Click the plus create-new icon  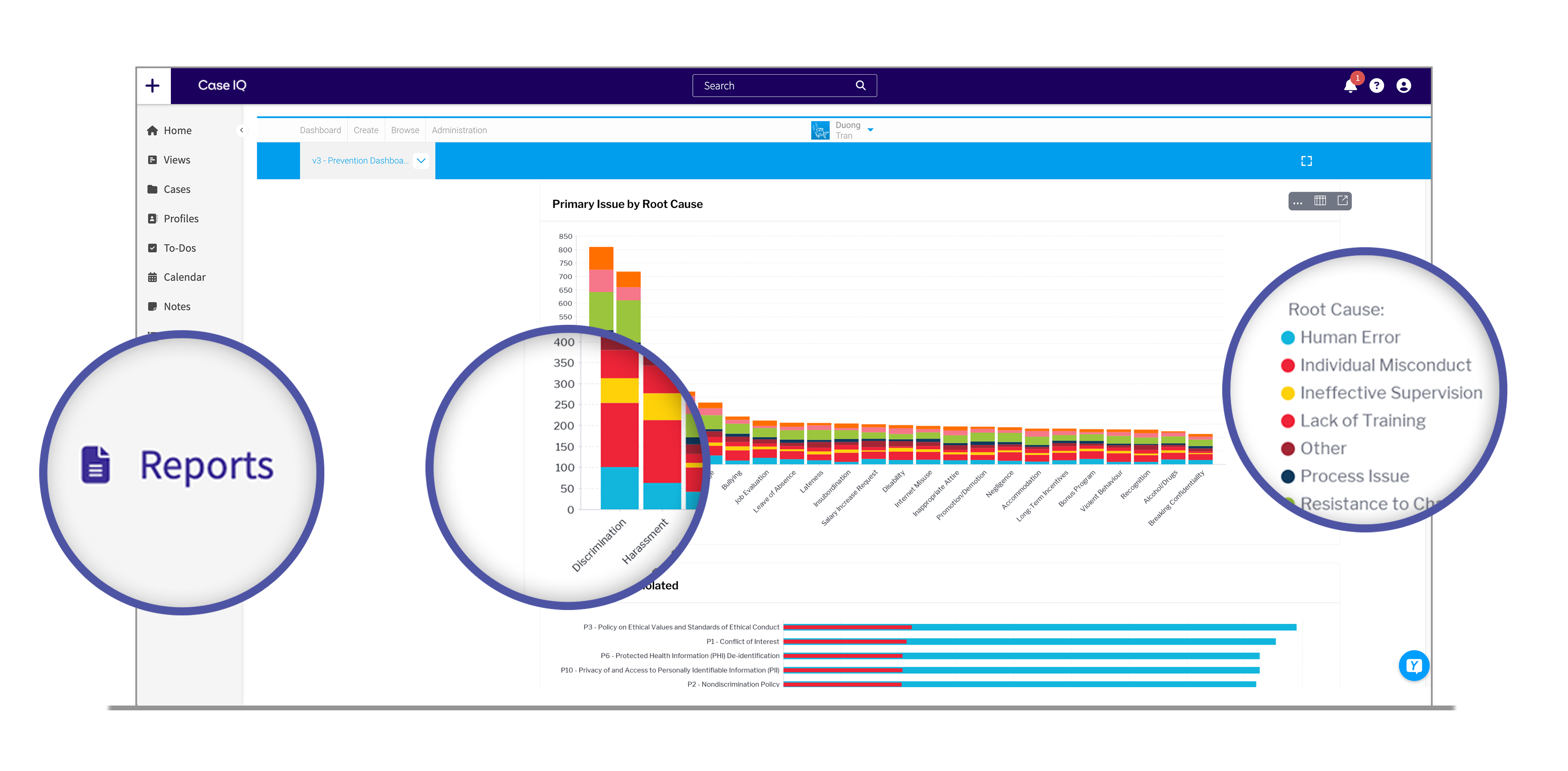pyautogui.click(x=153, y=85)
